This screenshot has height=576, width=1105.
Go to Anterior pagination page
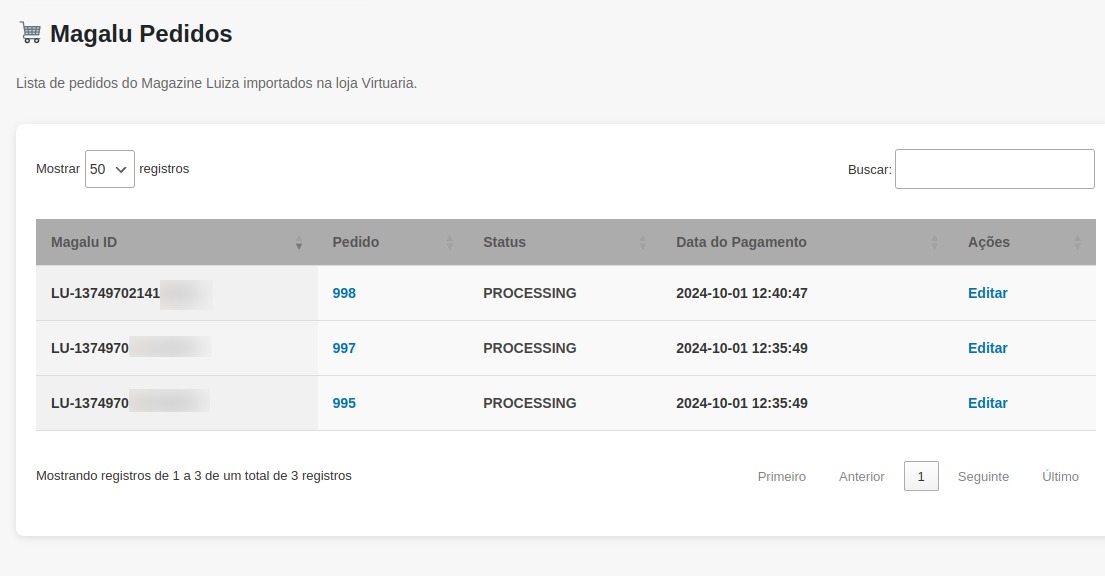point(861,477)
